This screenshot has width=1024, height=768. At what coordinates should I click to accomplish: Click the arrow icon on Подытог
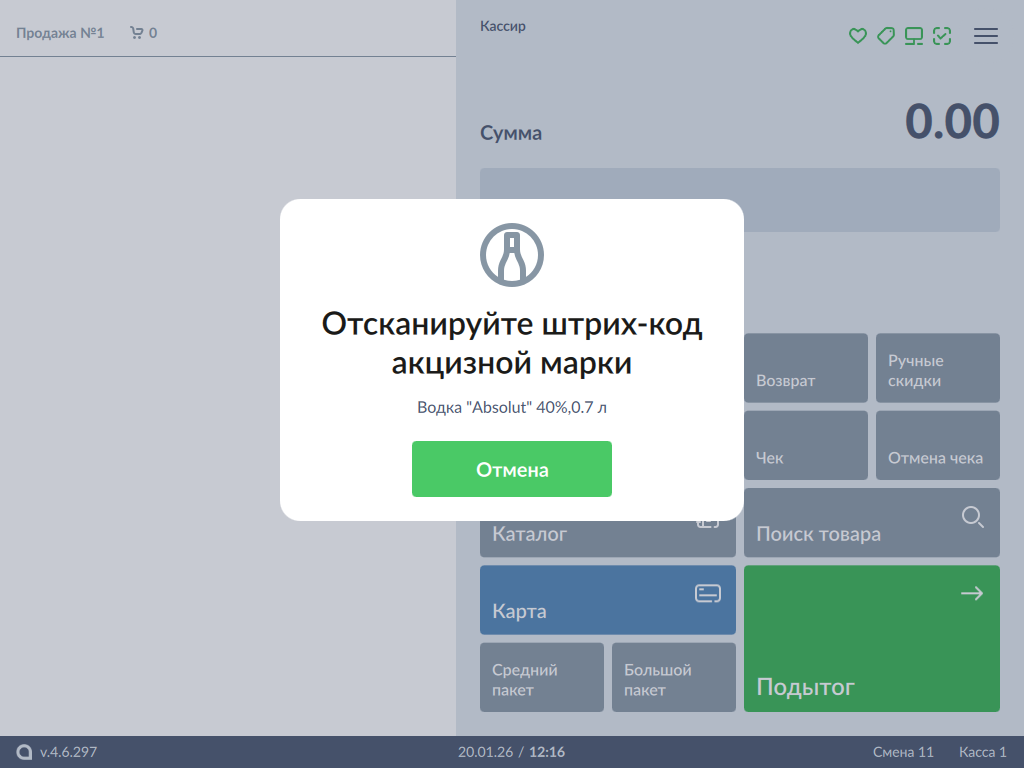point(971,594)
